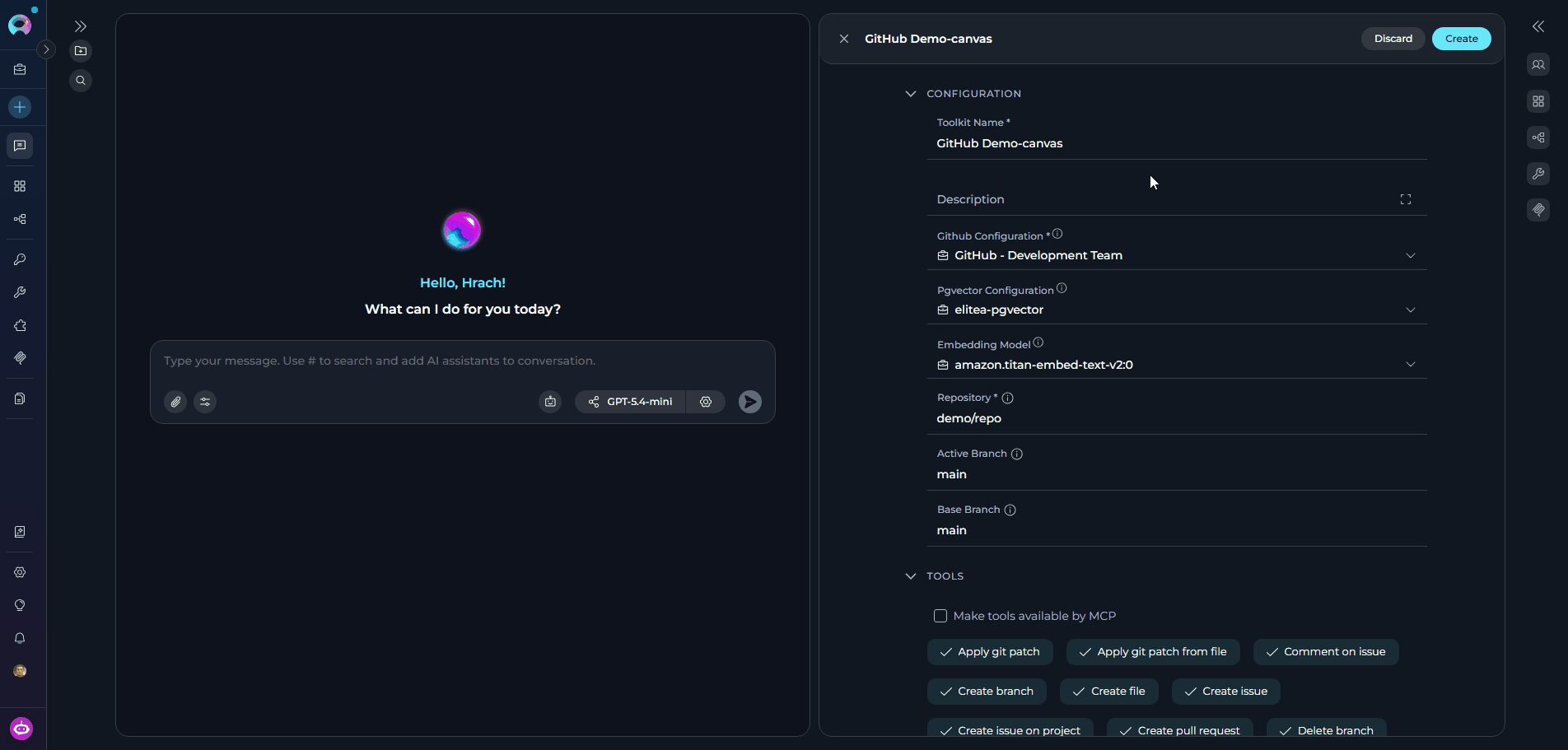
Task: Click the attachment paperclip in the chat input
Action: tap(175, 402)
